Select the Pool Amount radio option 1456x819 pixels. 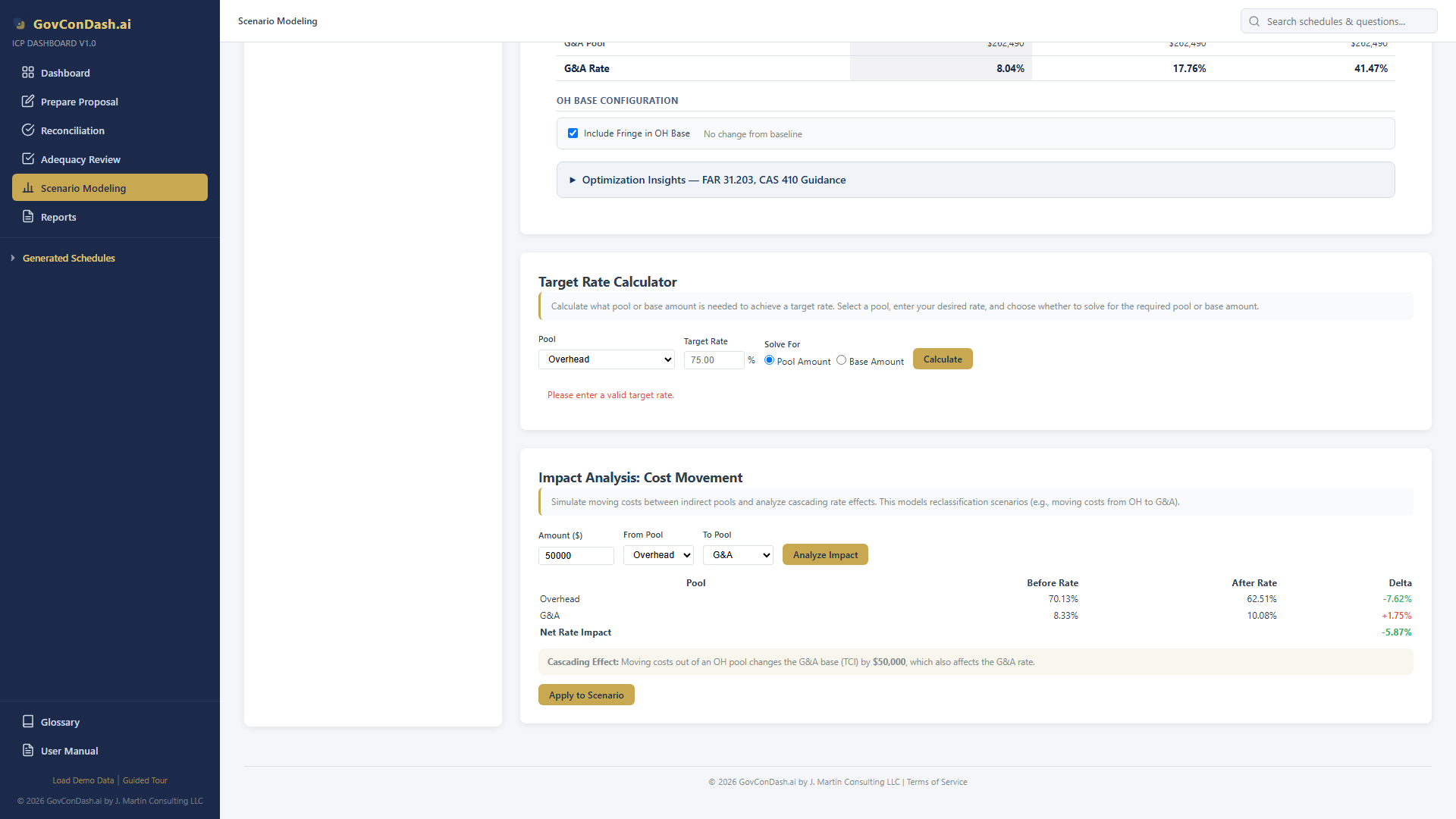[x=770, y=360]
